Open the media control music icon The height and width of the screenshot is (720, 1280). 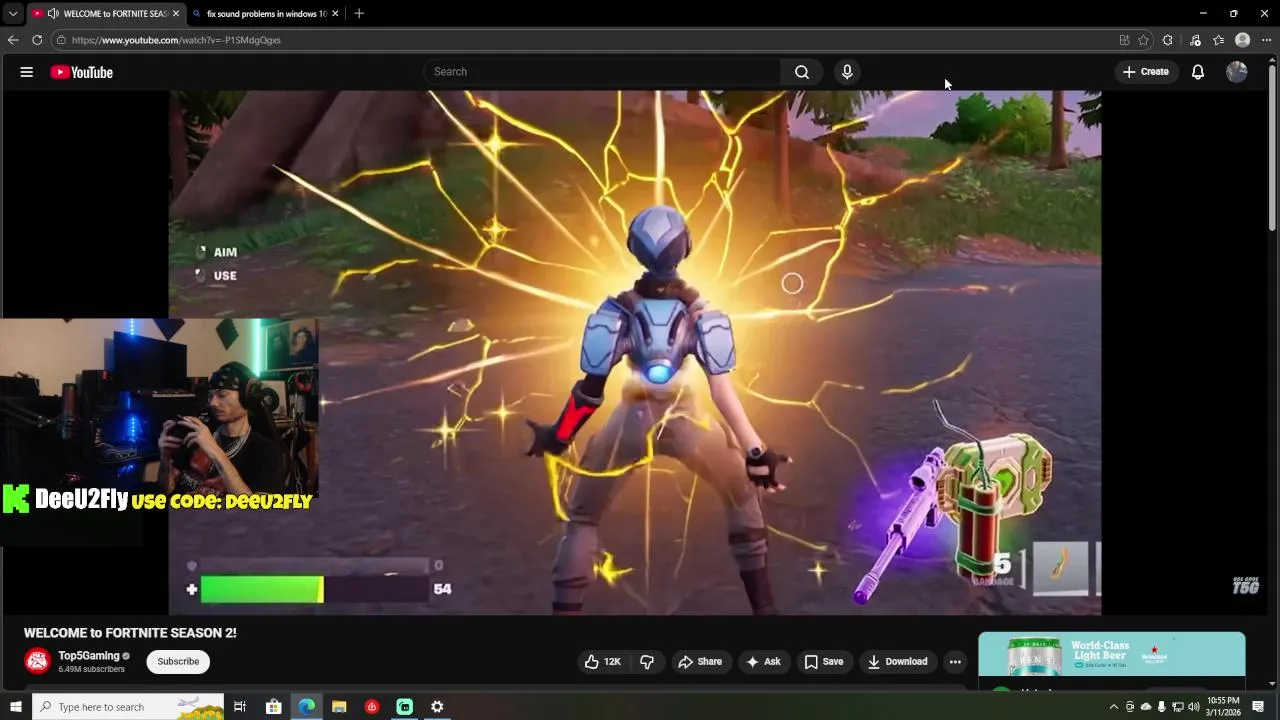pyautogui.click(x=1195, y=40)
